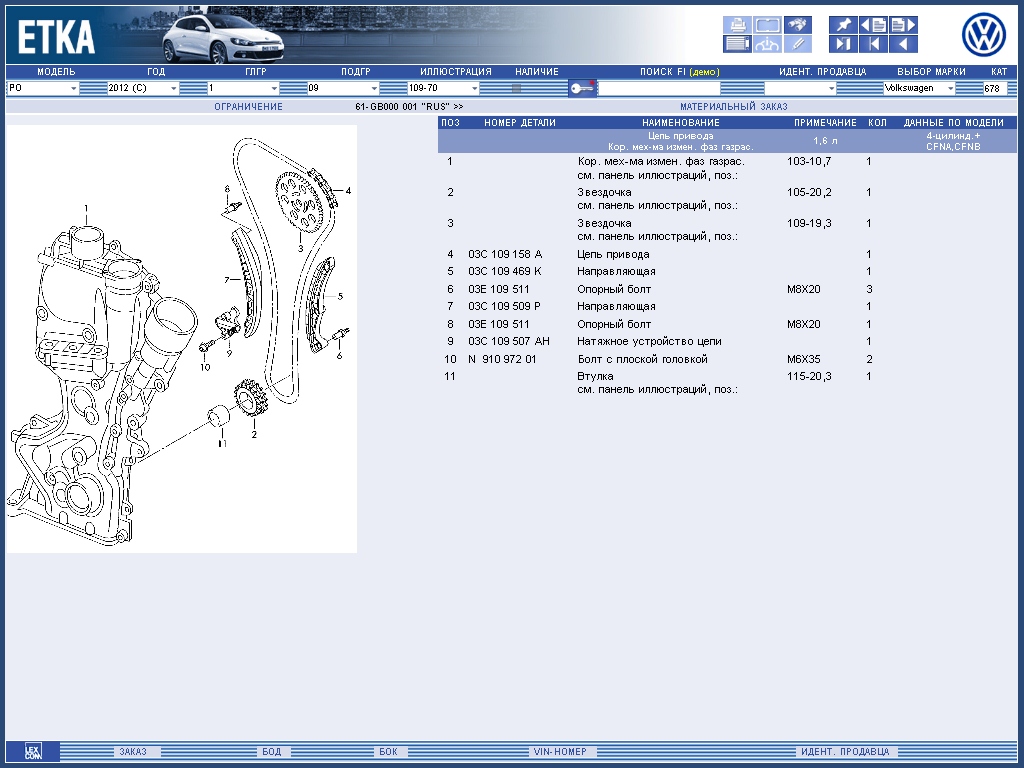Open the ЗАКАЗ tab in bottom bar
Screen dimensions: 1024x768
click(132, 752)
